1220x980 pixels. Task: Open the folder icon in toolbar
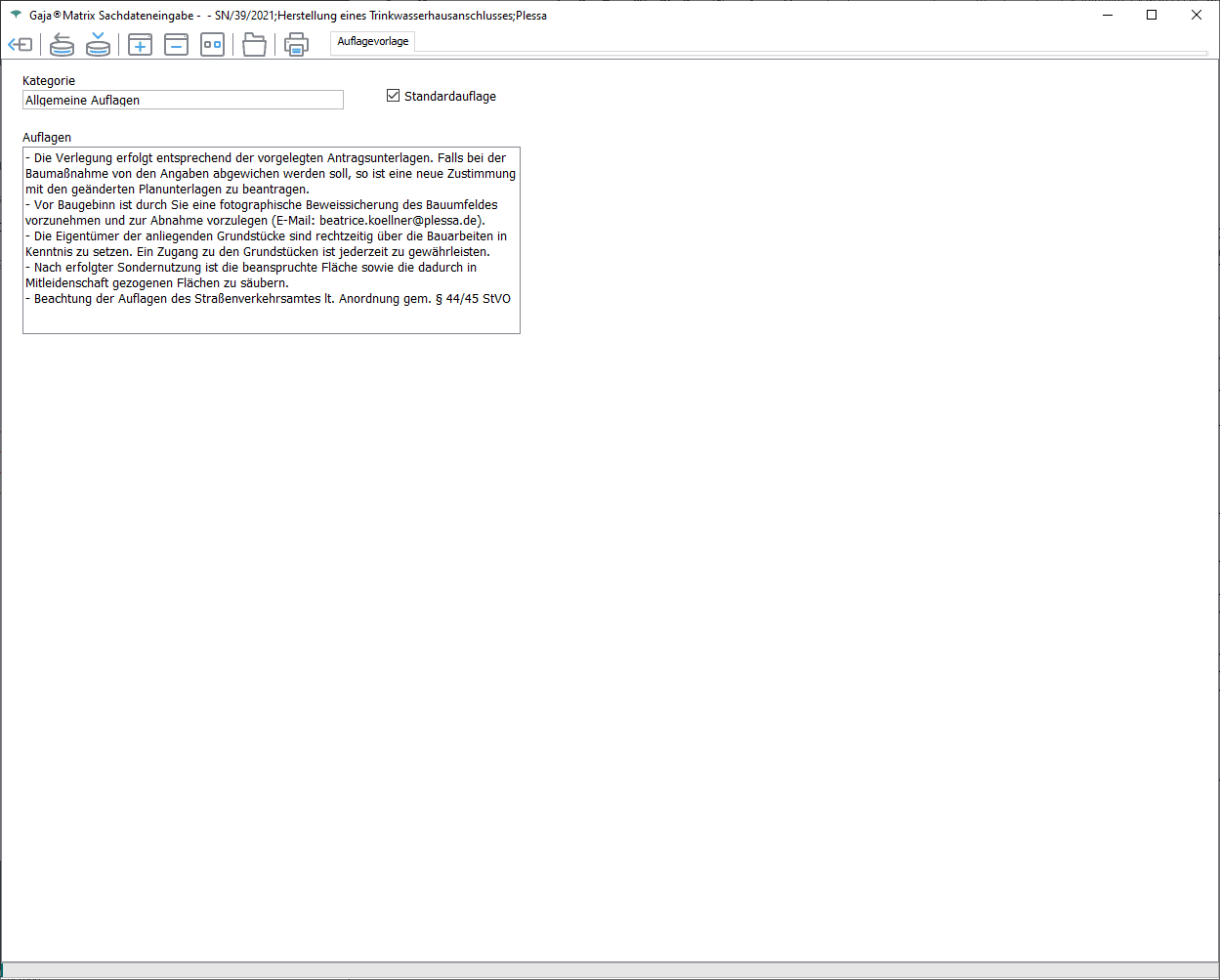click(x=254, y=45)
